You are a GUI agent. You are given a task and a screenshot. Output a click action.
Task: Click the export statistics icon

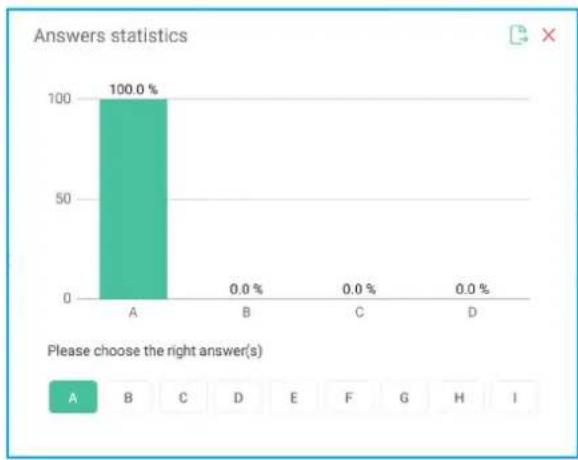point(519,35)
